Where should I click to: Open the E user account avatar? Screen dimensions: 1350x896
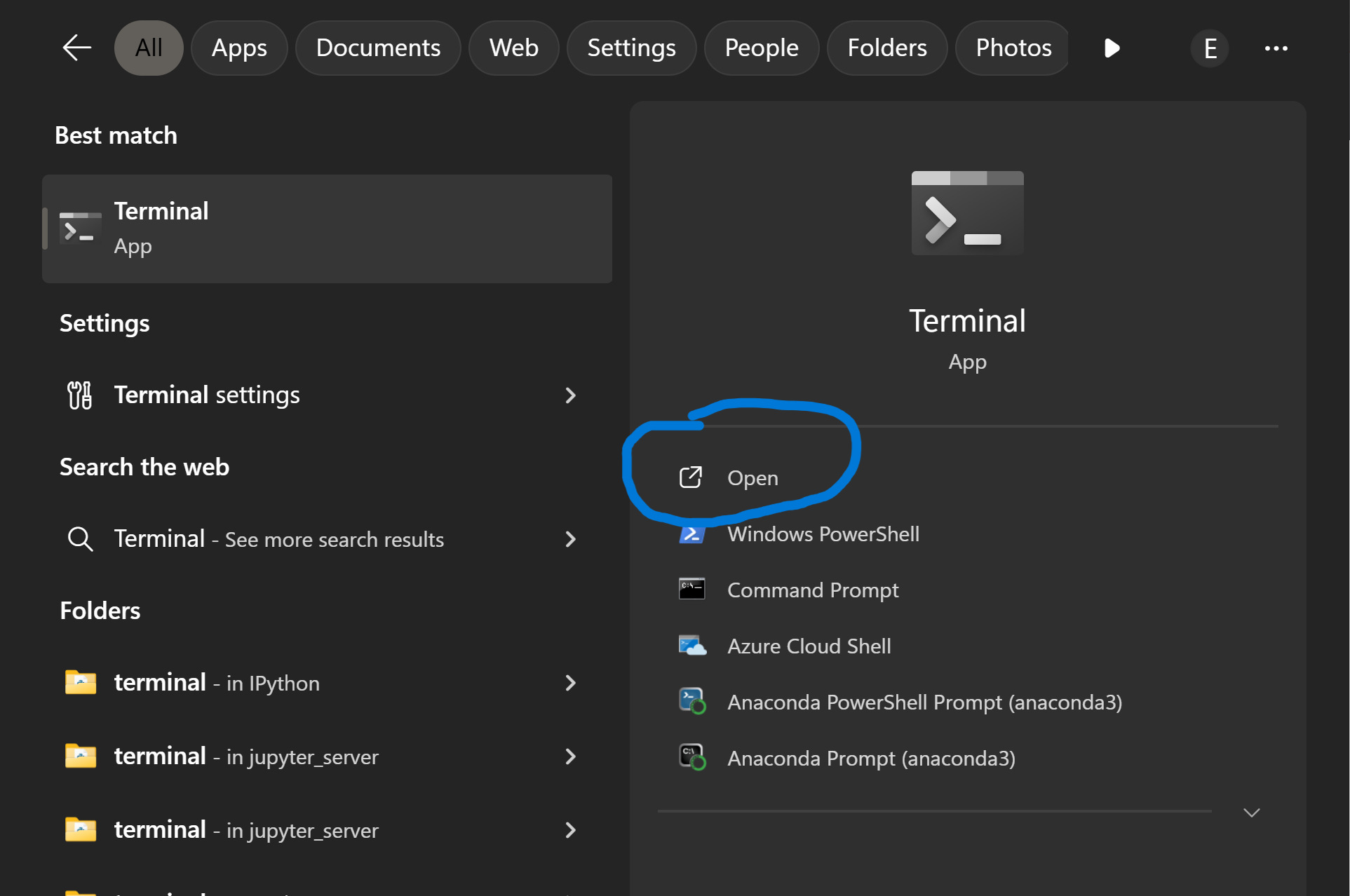tap(1210, 48)
